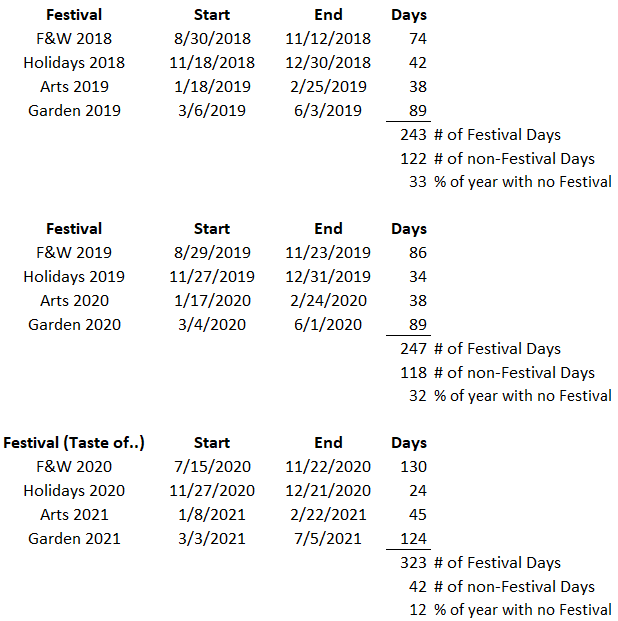618x621 pixels.
Task: Click the Garden 2020 end date 6/1/2020
Action: (328, 325)
